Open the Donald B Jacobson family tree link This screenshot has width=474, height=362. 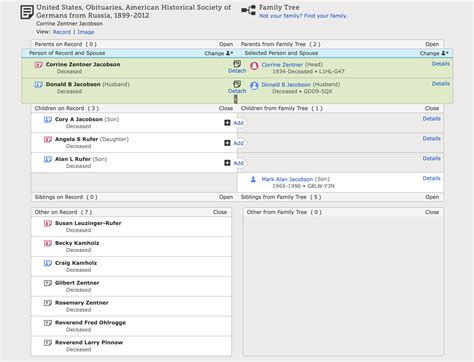(x=286, y=85)
